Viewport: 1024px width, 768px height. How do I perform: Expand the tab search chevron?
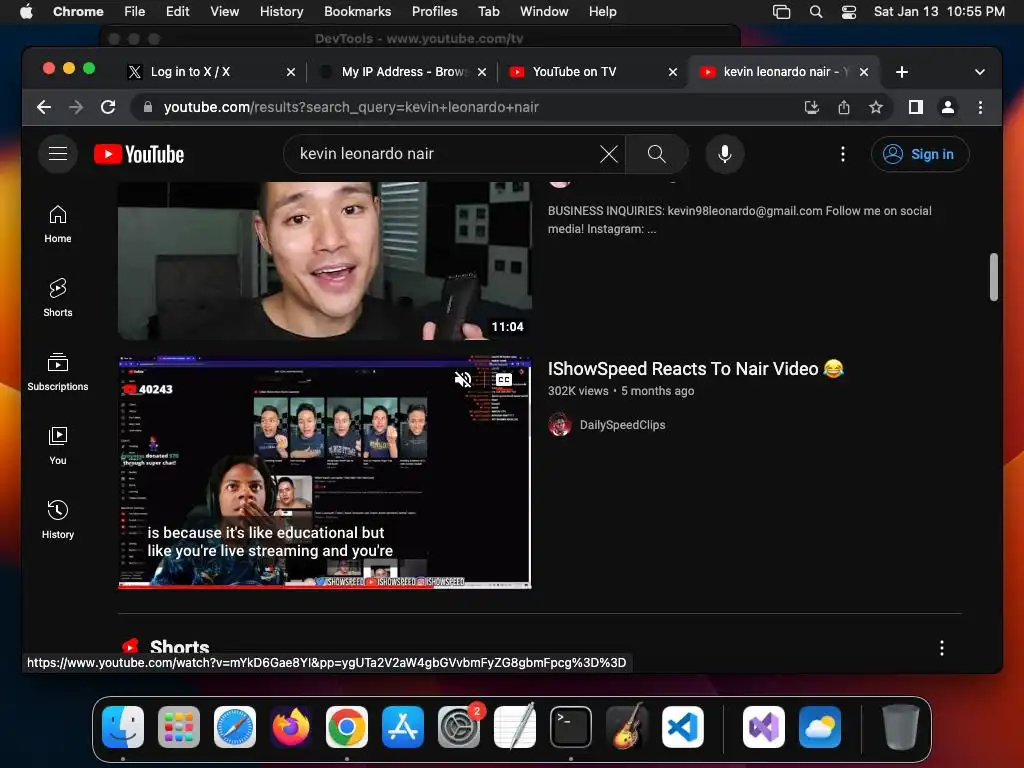(980, 72)
